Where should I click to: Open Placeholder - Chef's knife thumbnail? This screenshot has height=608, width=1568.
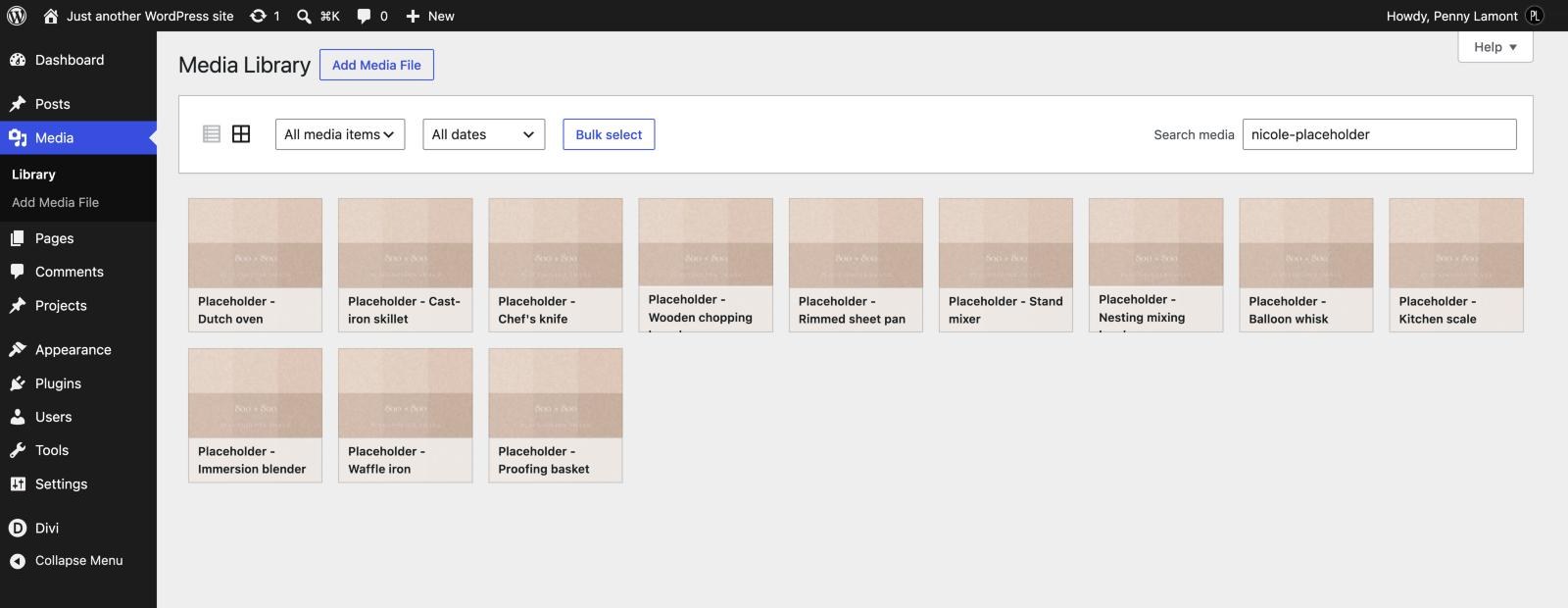tap(556, 265)
